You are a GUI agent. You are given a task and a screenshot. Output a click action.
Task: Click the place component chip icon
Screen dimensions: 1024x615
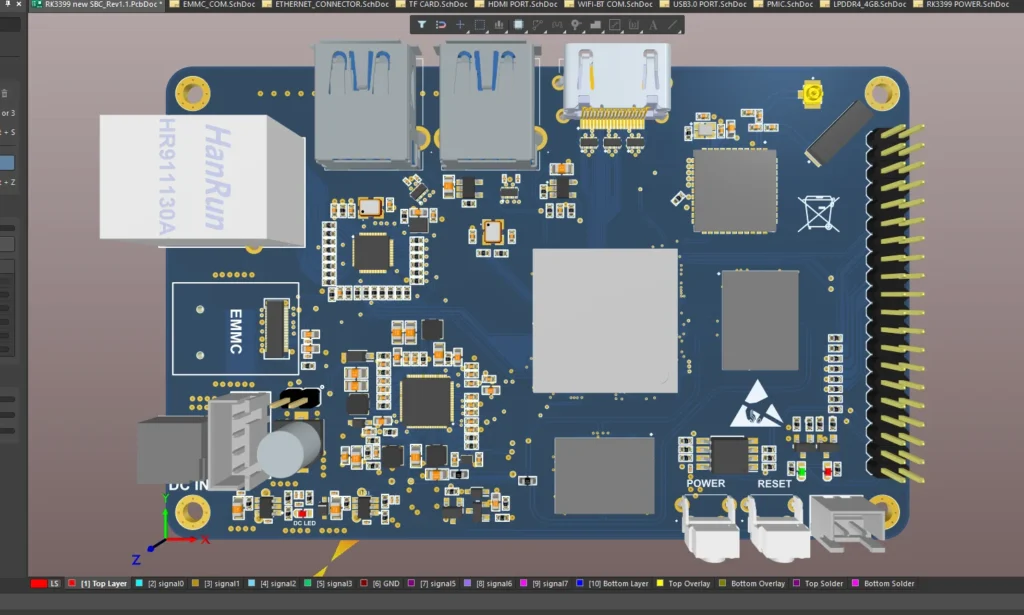(x=518, y=24)
